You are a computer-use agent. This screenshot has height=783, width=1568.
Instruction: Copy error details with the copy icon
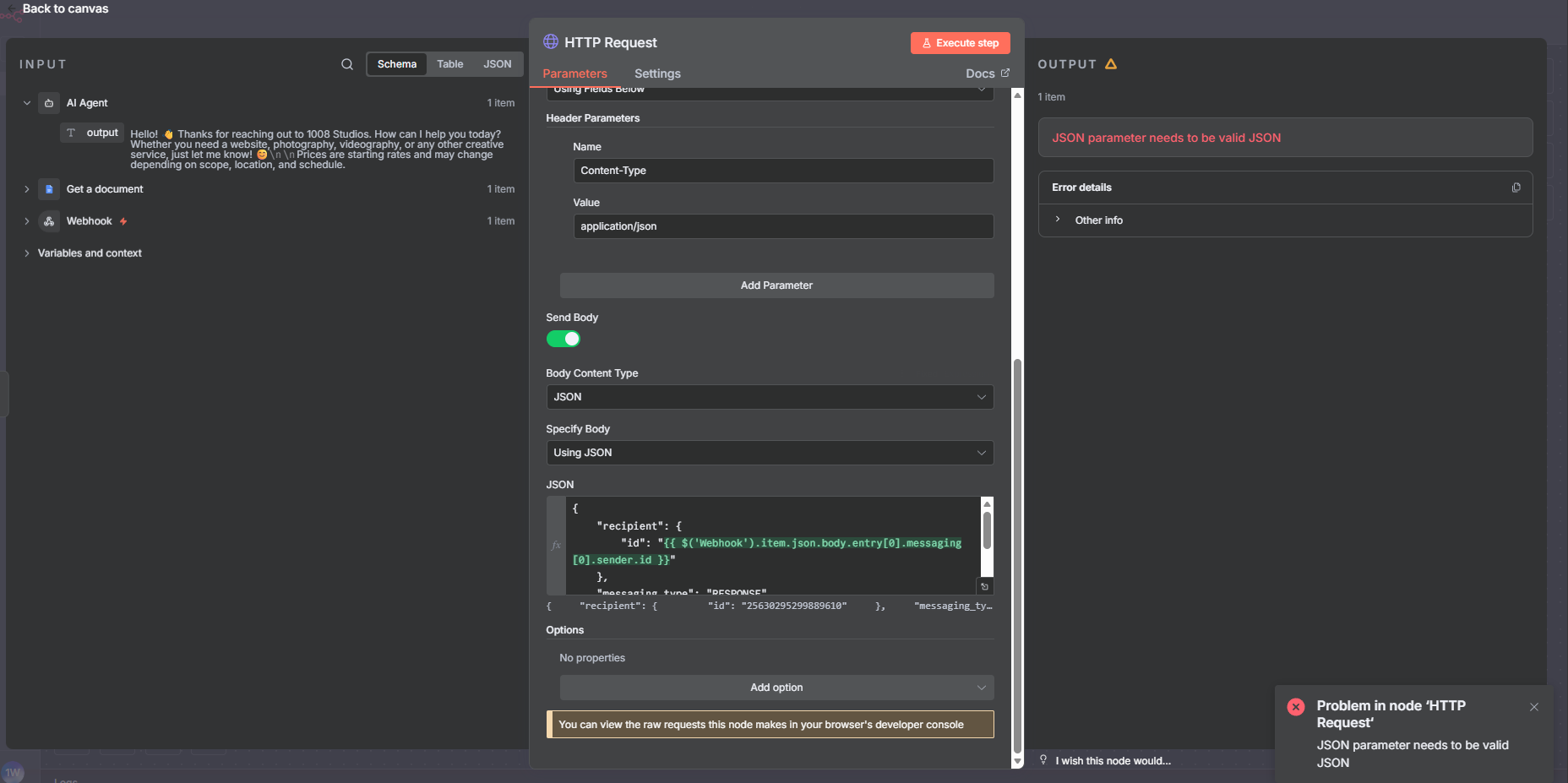point(1516,188)
